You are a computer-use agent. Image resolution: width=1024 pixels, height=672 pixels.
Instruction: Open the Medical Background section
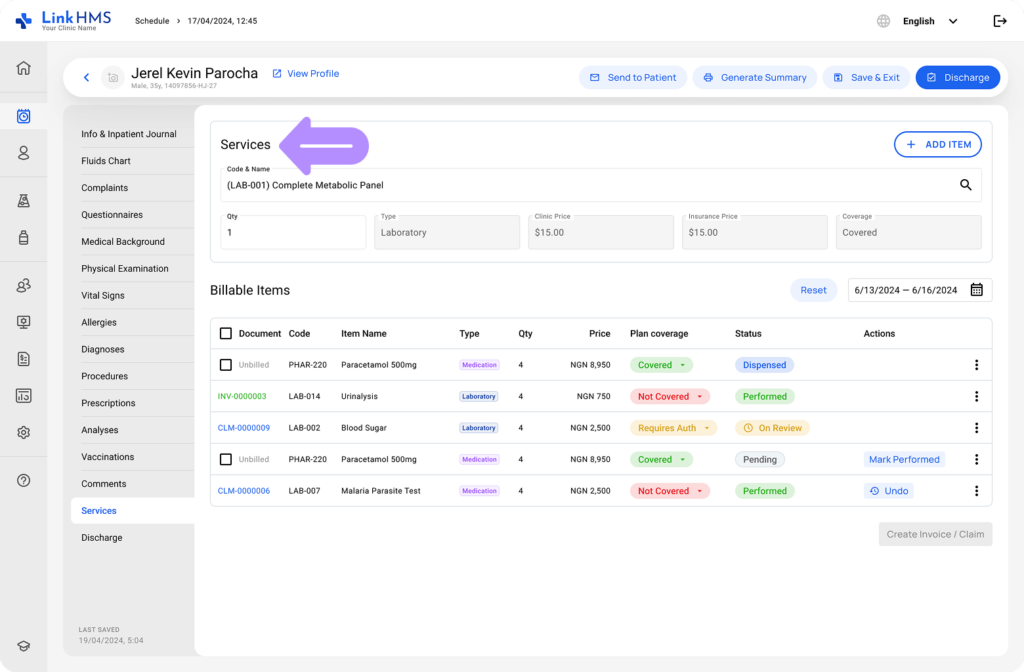(x=123, y=242)
